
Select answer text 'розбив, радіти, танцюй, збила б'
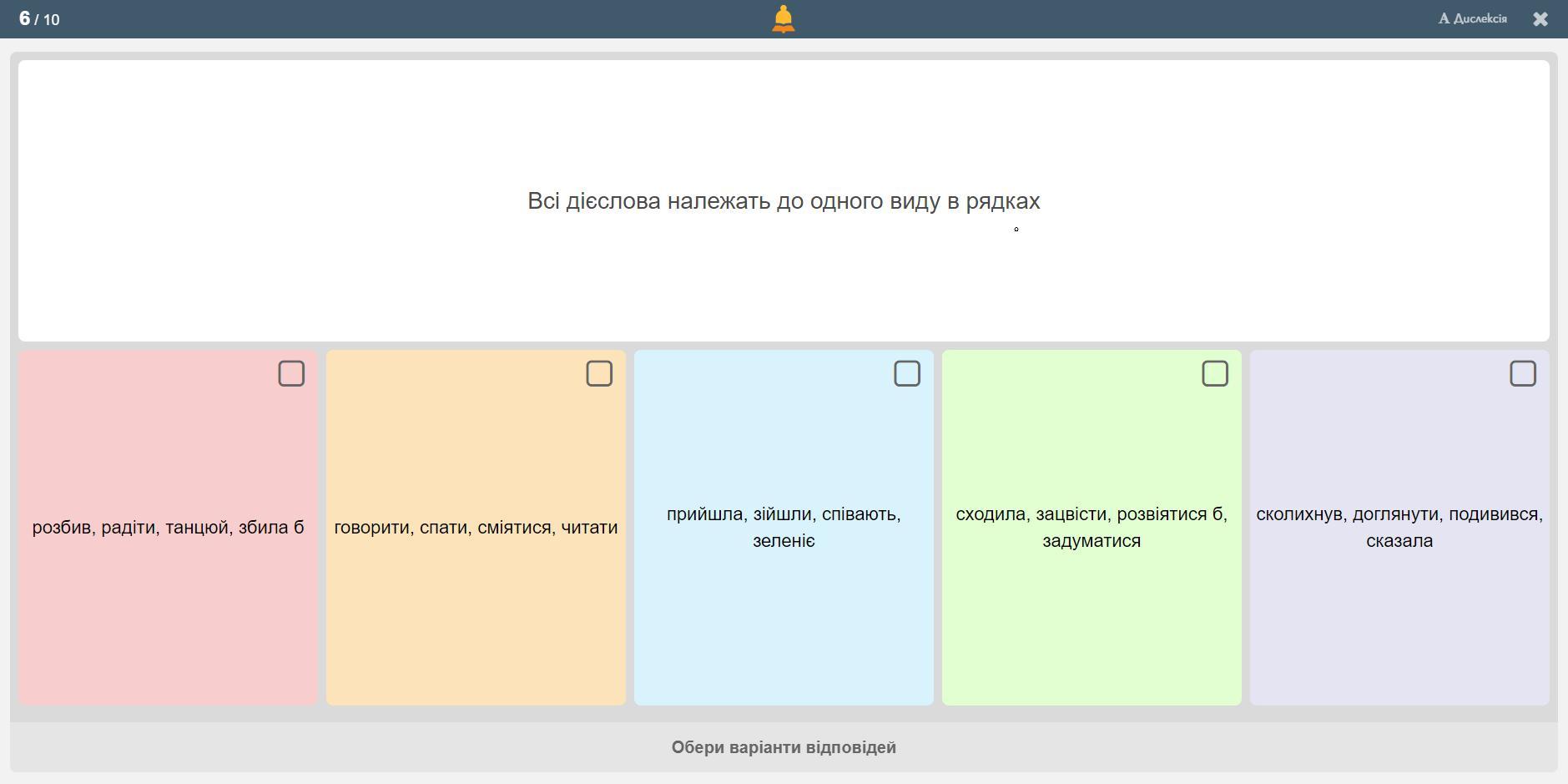(x=168, y=528)
